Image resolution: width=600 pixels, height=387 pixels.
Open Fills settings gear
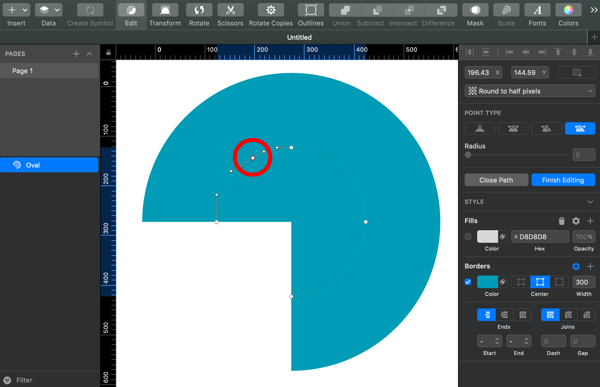(x=576, y=221)
